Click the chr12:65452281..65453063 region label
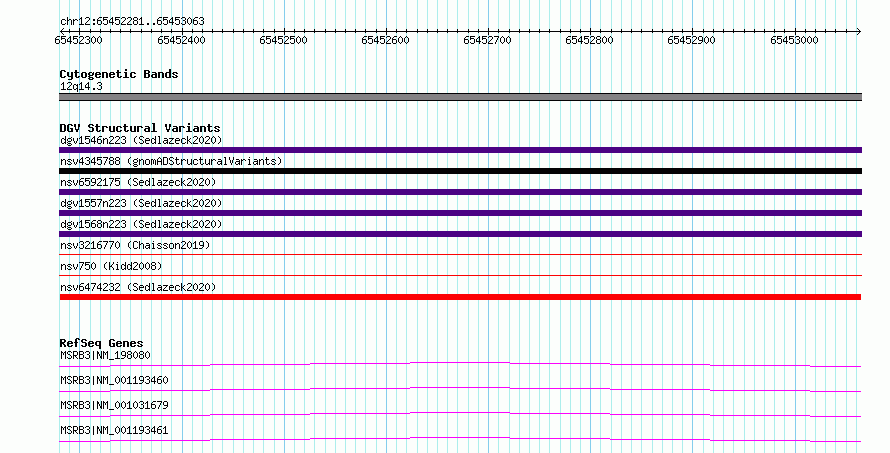Image resolution: width=890 pixels, height=453 pixels. point(132,21)
